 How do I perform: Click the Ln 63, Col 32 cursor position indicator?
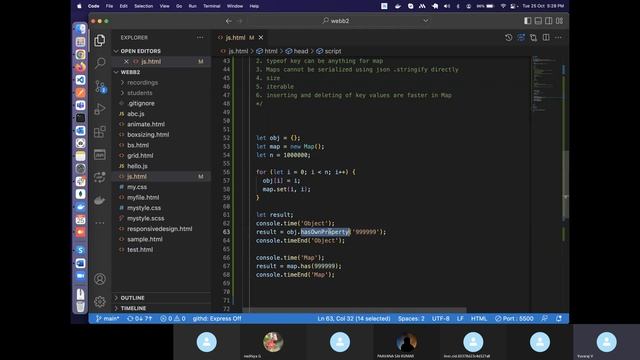tap(354, 318)
